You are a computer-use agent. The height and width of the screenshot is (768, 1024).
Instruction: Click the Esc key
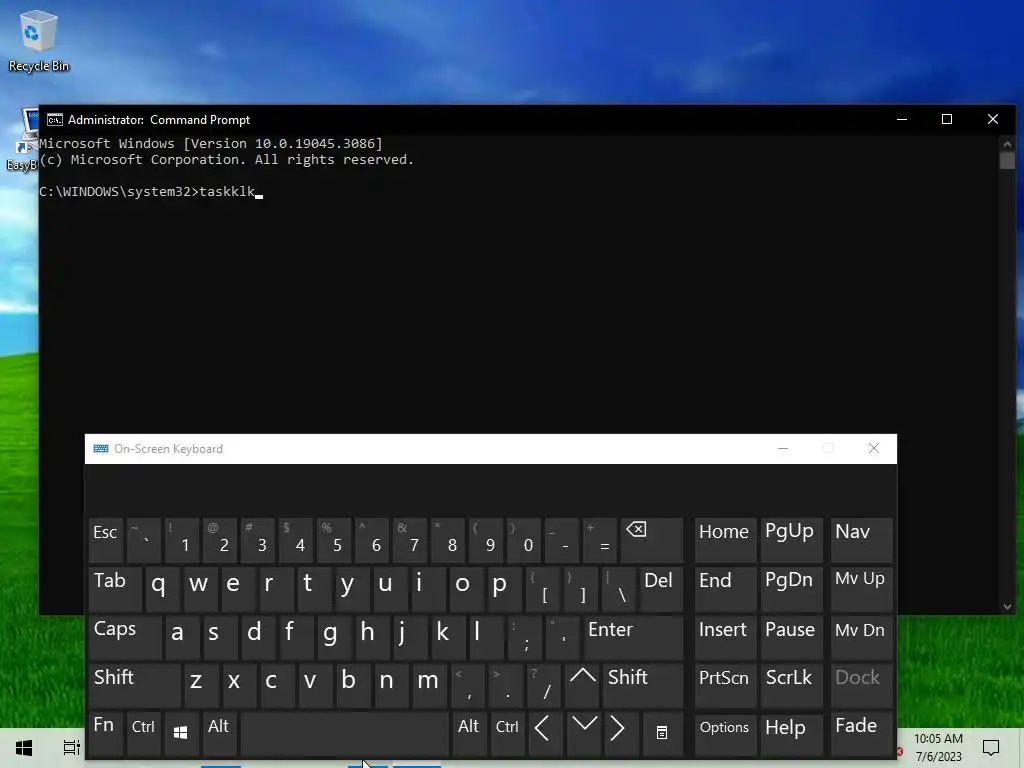[x=106, y=539]
